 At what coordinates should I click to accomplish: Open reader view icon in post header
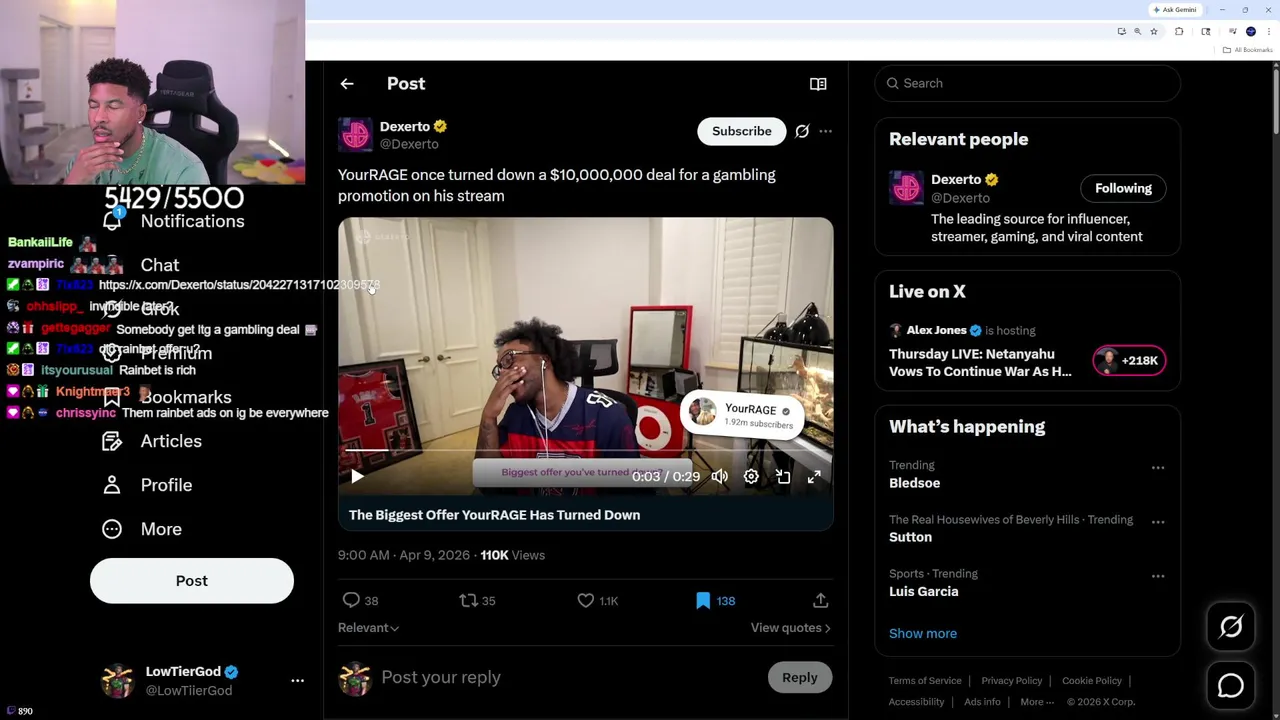pyautogui.click(x=818, y=84)
